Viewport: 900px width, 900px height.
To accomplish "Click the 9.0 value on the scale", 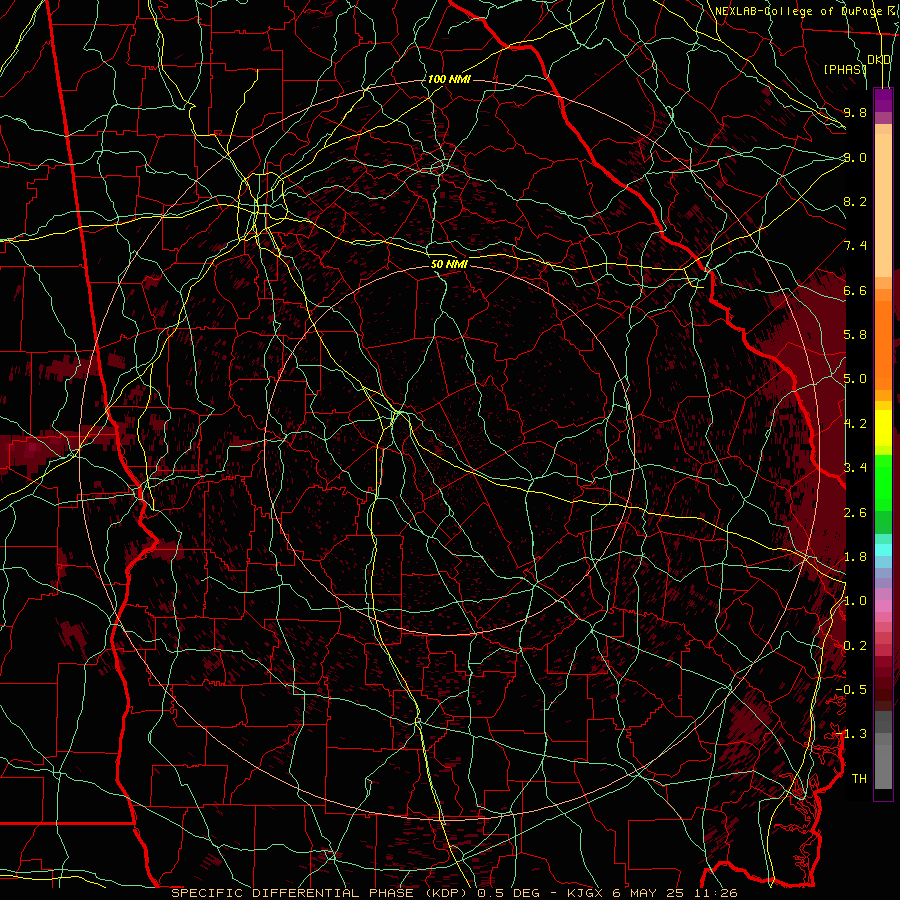I will 855,157.
